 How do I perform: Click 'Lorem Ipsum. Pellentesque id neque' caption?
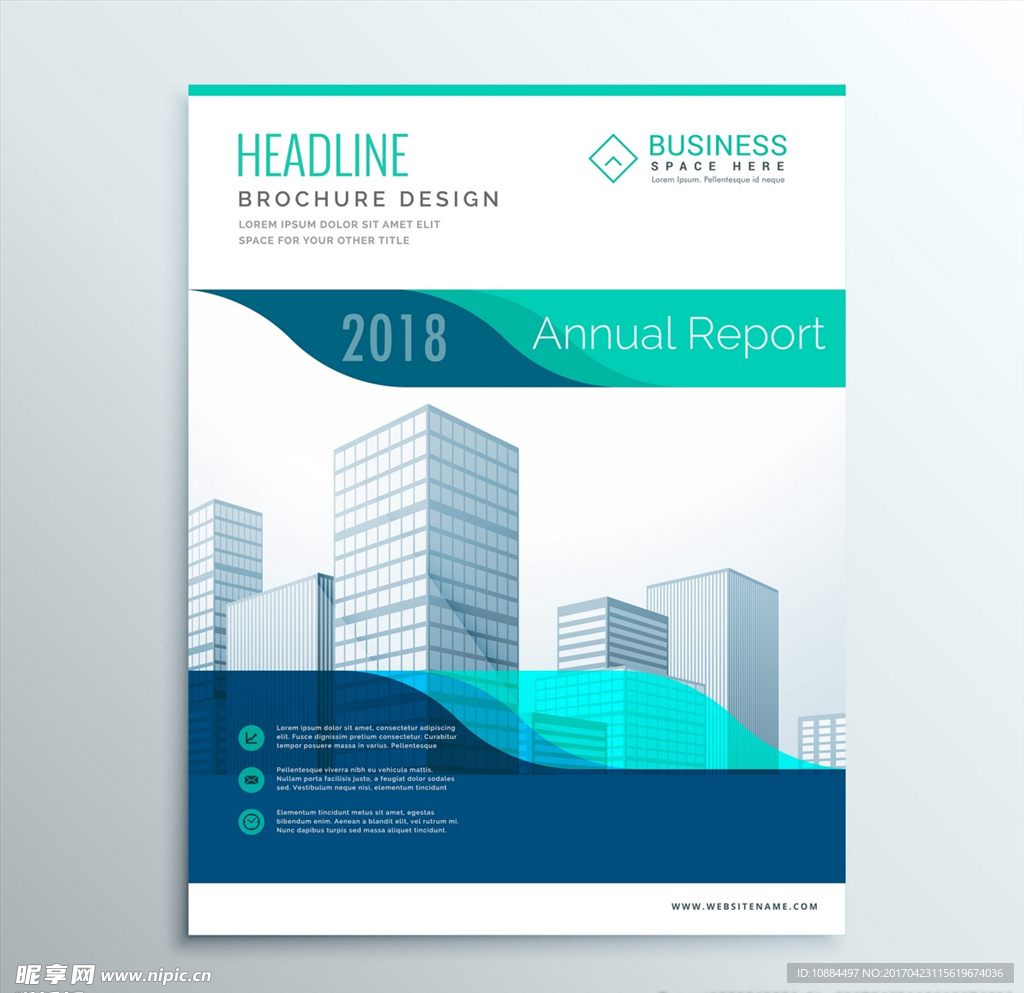(x=718, y=180)
